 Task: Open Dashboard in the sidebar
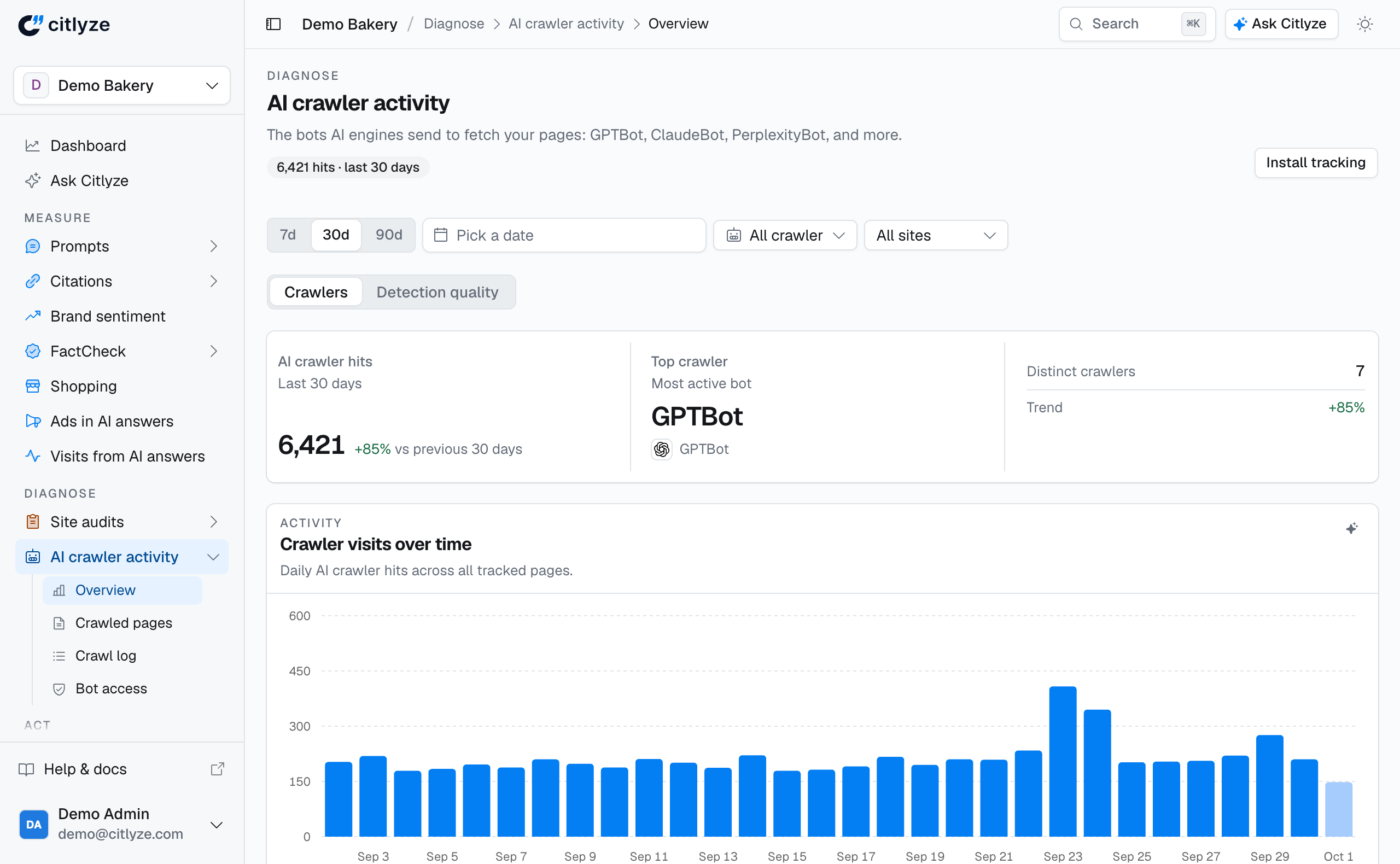coord(122,145)
